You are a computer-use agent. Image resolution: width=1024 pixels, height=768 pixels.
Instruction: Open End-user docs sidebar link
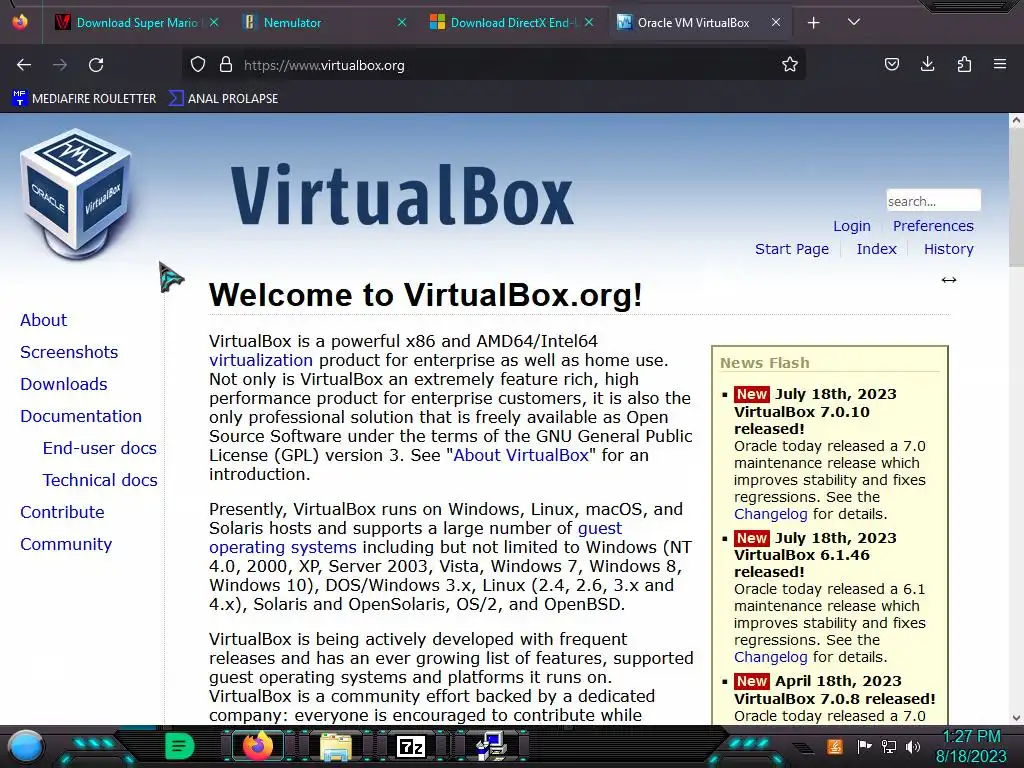pyautogui.click(x=100, y=449)
